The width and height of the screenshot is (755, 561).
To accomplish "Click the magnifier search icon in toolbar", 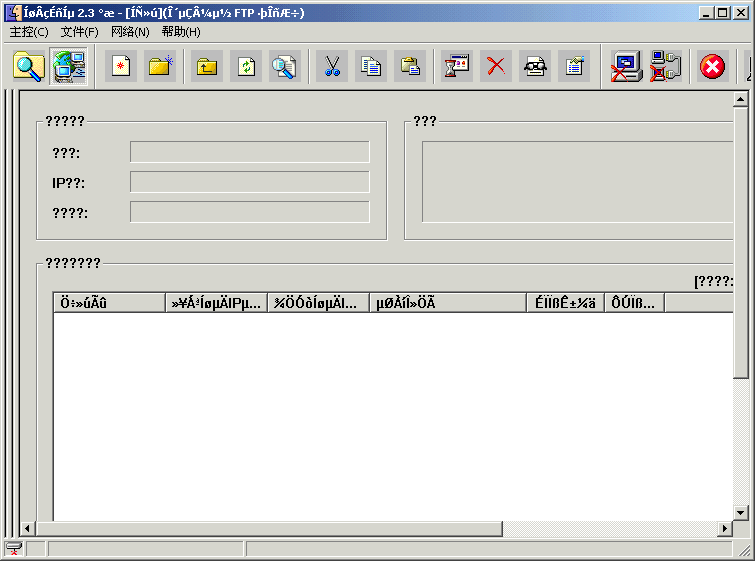I will coord(29,67).
